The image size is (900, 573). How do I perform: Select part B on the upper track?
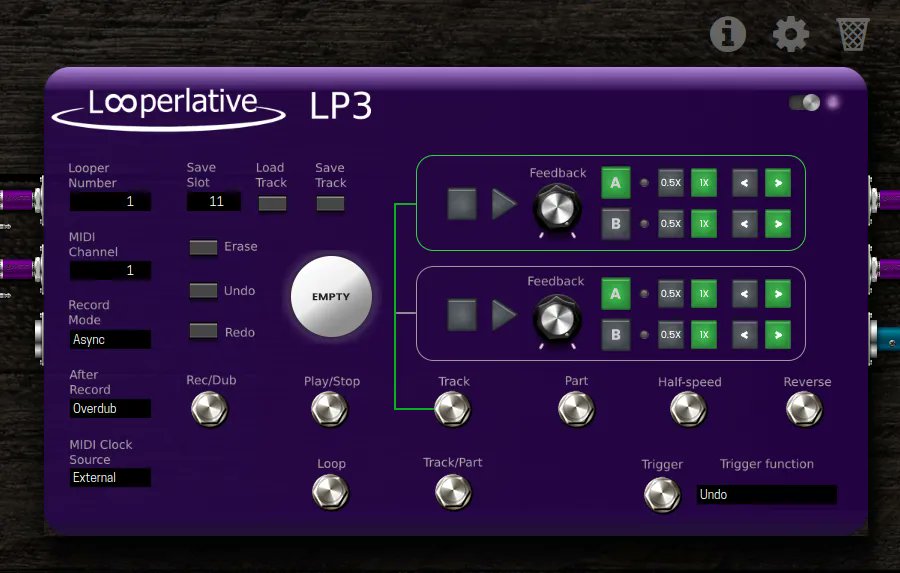(x=616, y=223)
